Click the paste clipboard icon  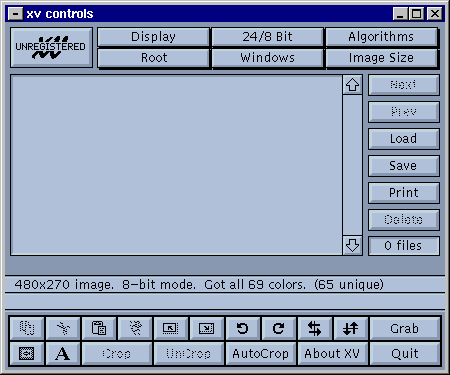[x=99, y=328]
